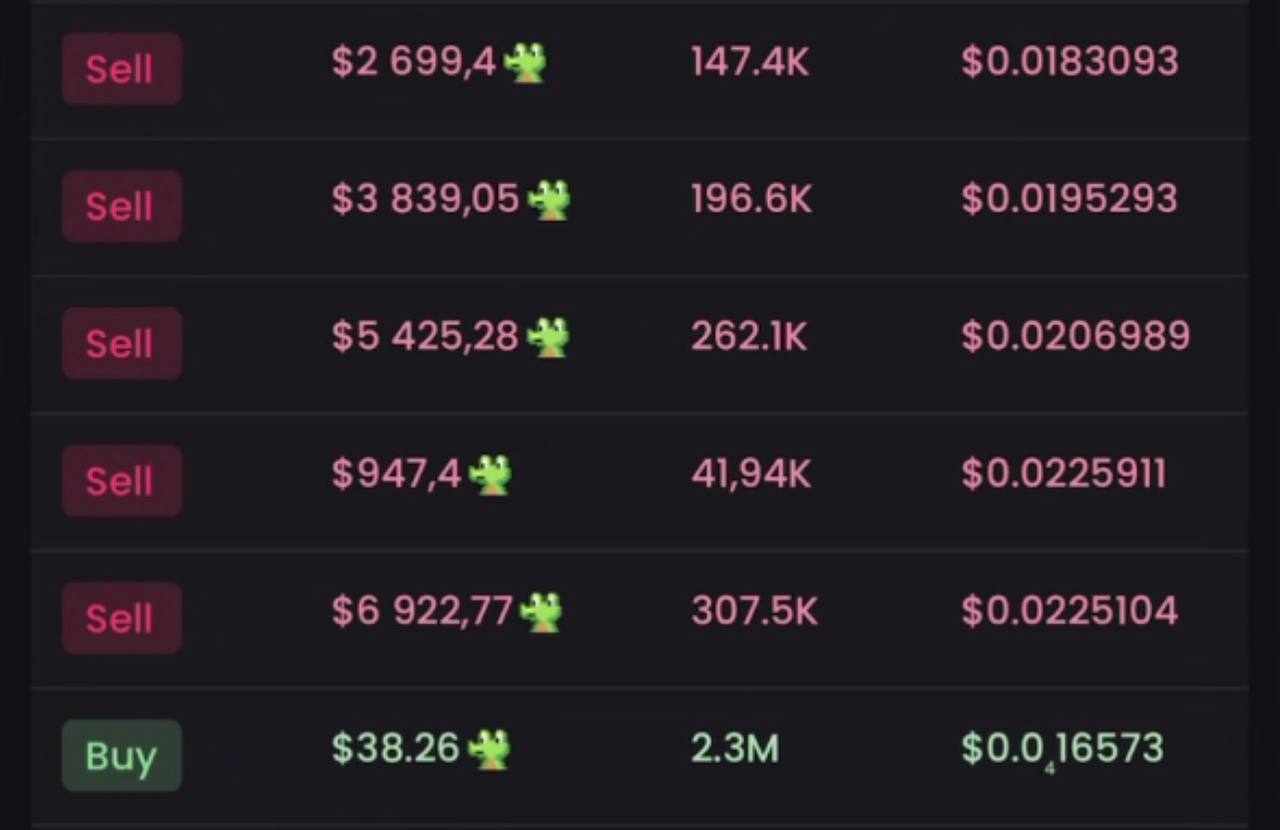Click the frog icon beside $6 922,77
The image size is (1280, 830).
pos(541,612)
